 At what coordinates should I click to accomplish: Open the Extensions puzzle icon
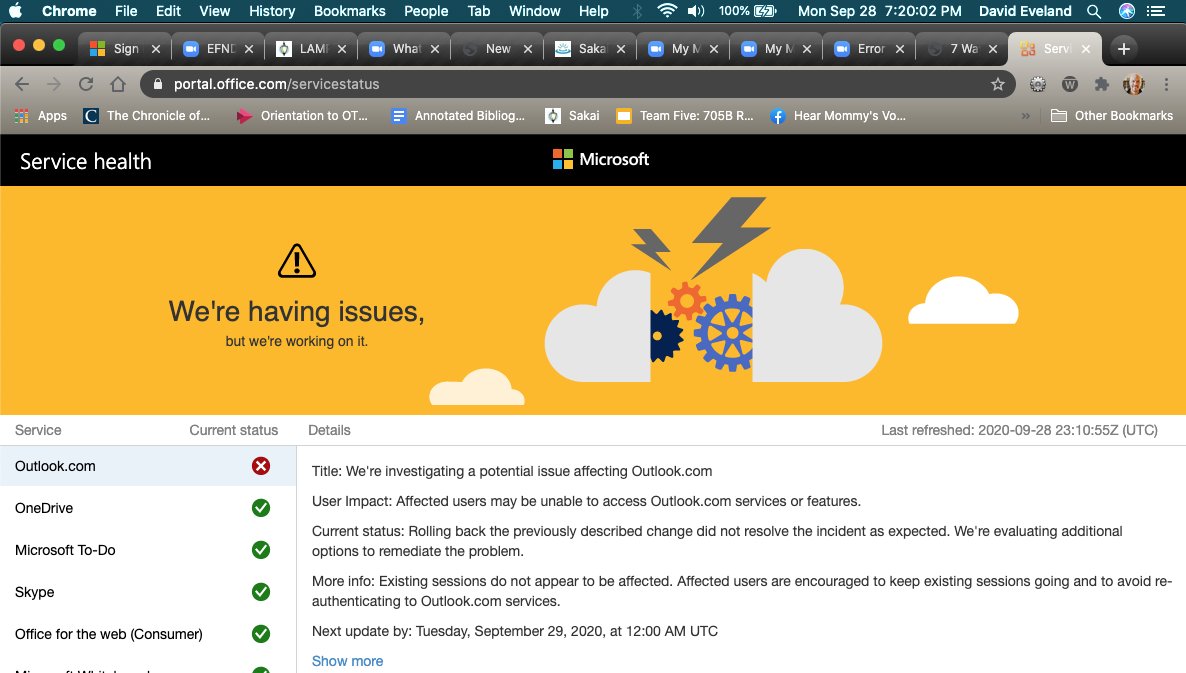click(1101, 84)
